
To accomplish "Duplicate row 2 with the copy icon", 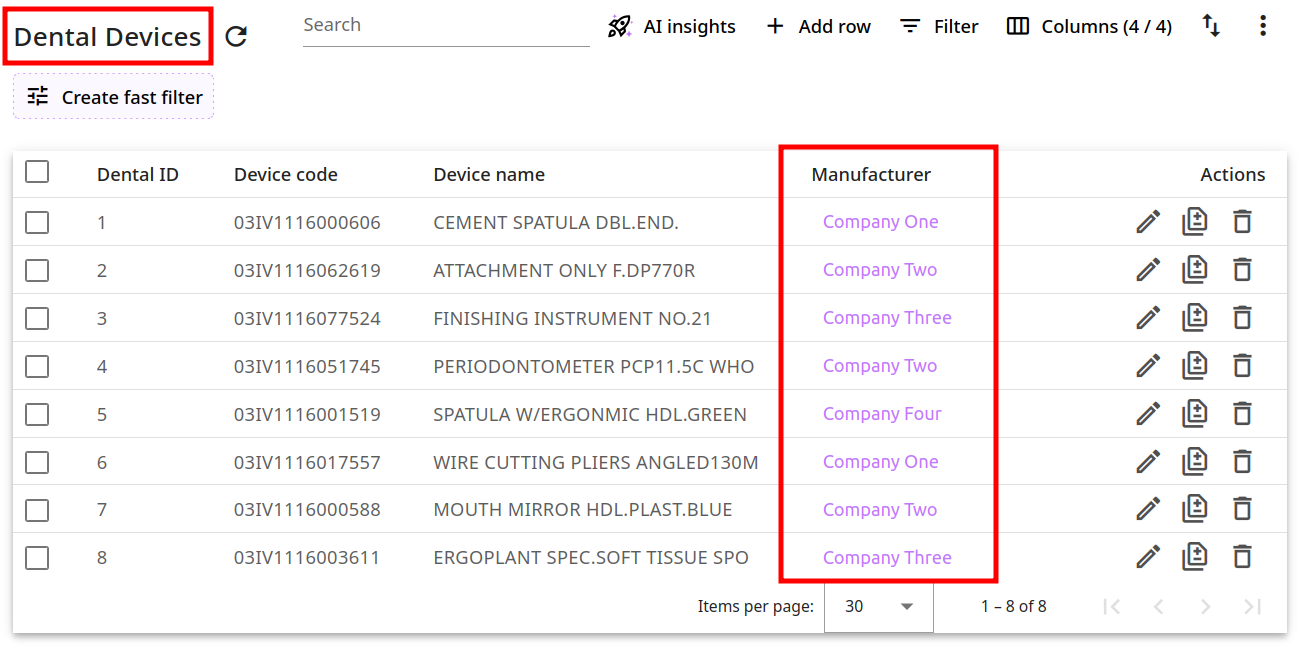I will 1195,270.
